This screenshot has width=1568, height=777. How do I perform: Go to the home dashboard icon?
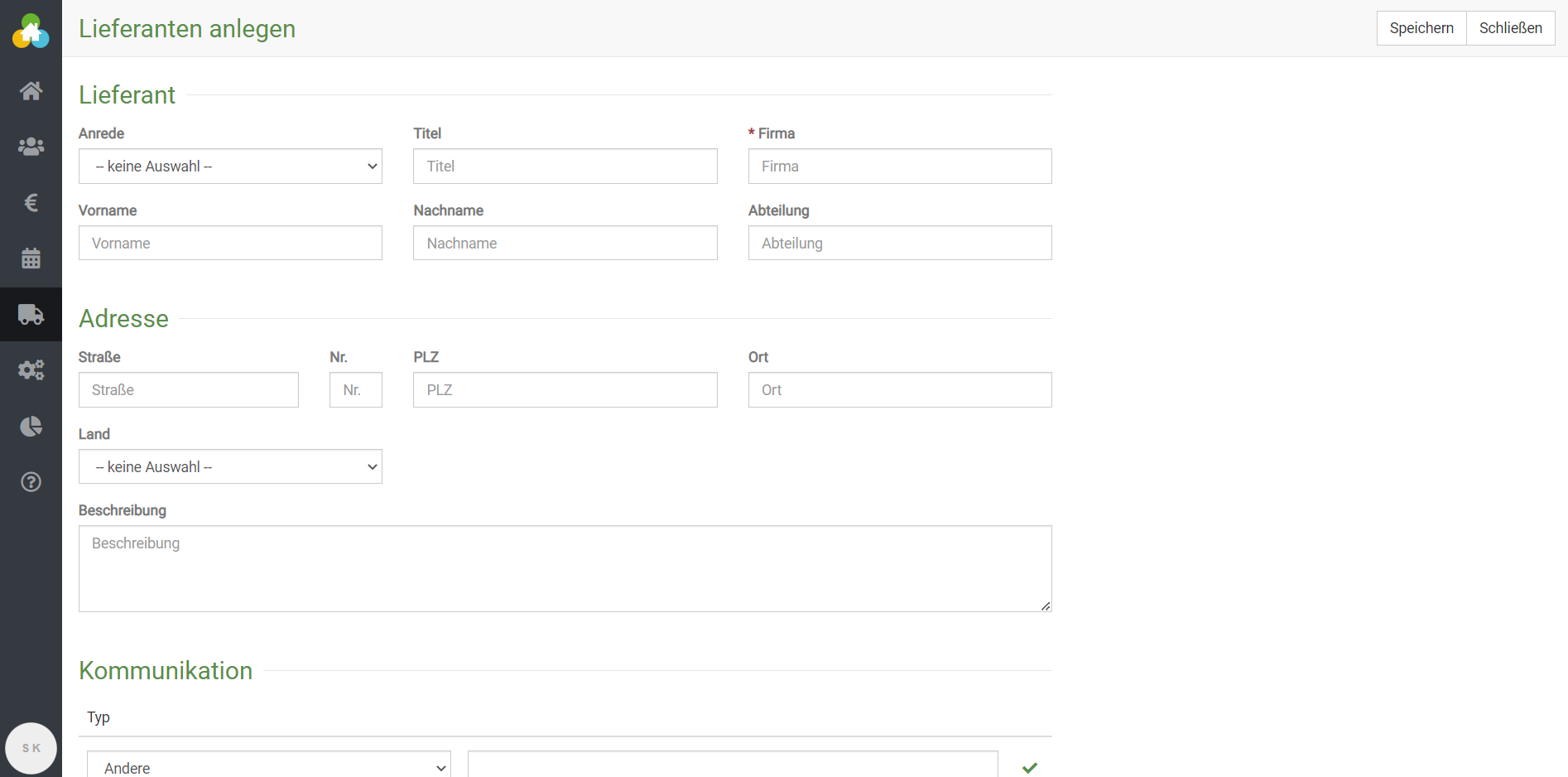click(31, 91)
